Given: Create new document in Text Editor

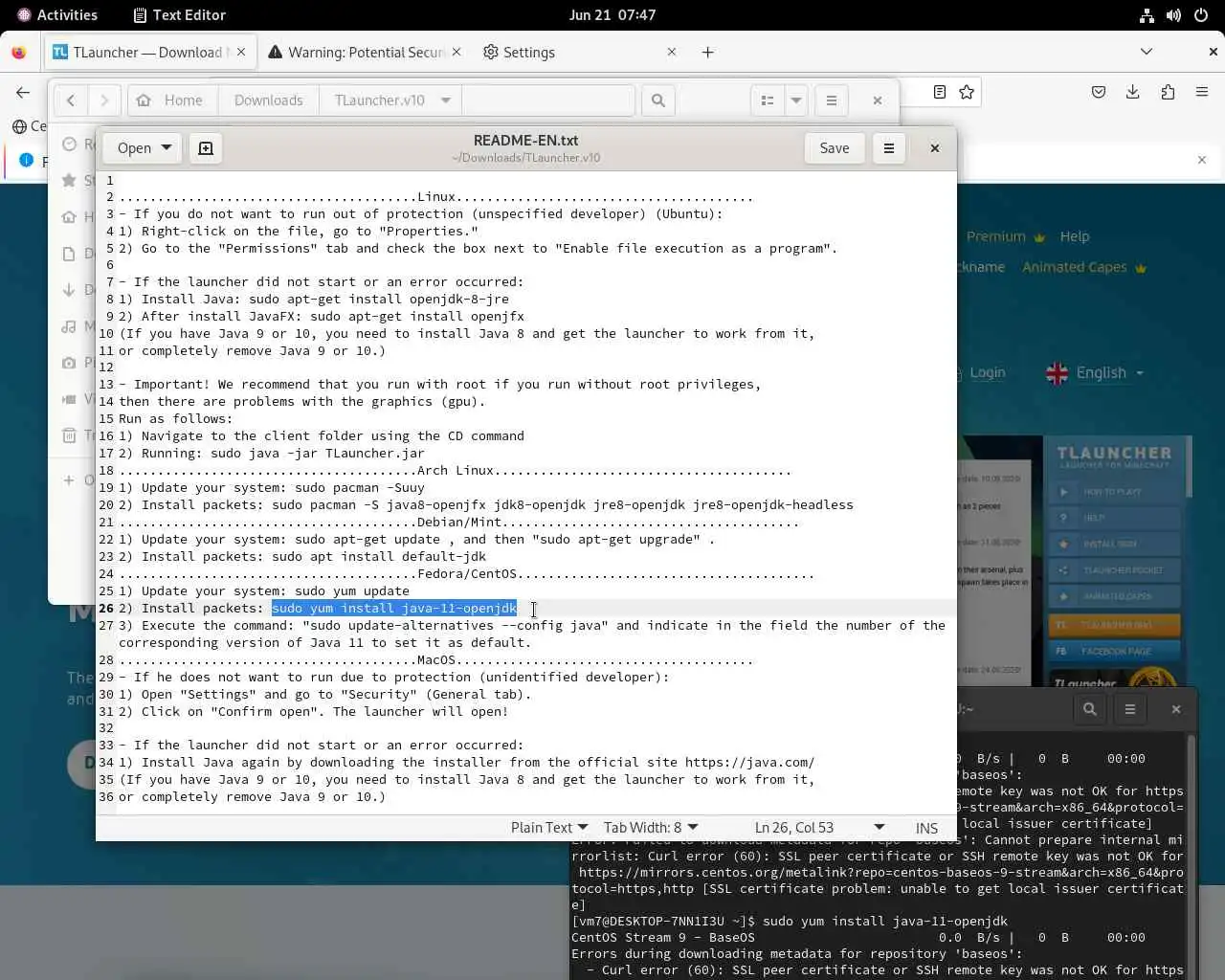Looking at the screenshot, I should point(206,148).
